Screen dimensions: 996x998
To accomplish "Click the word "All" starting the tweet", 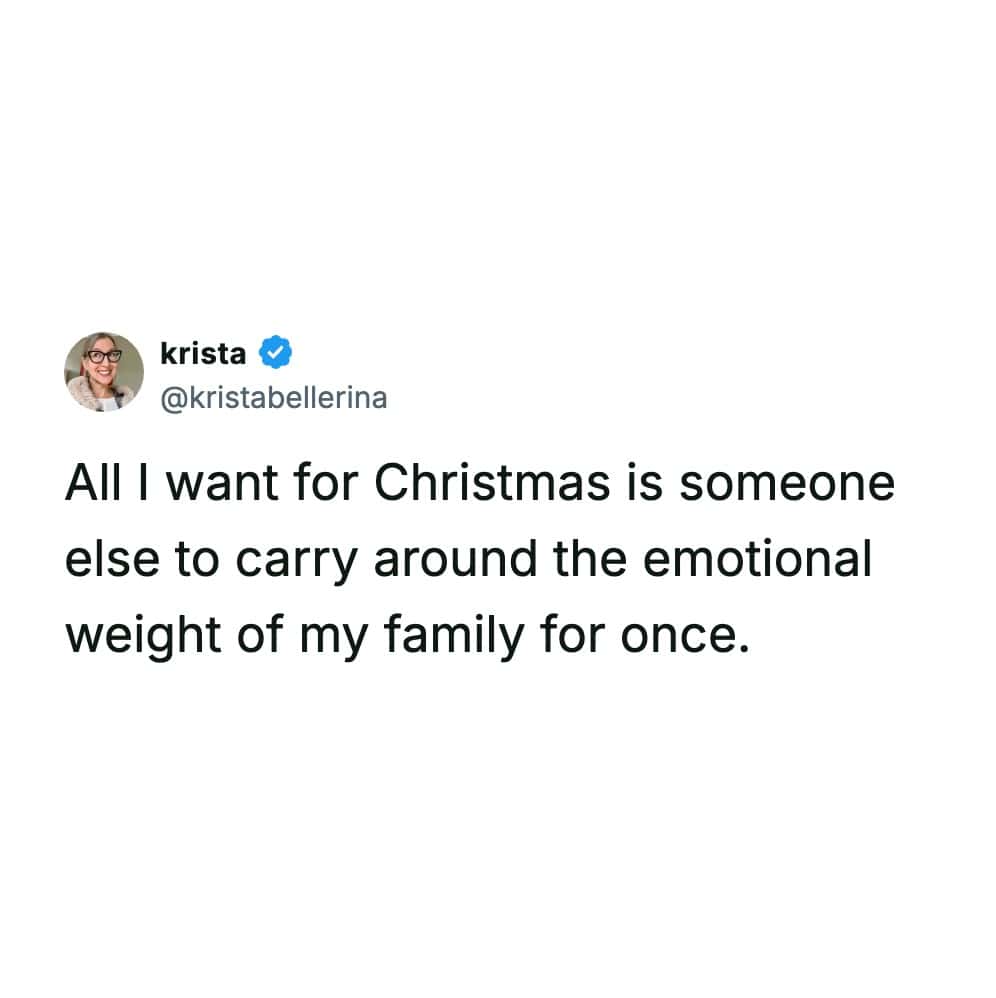I will click(x=94, y=484).
